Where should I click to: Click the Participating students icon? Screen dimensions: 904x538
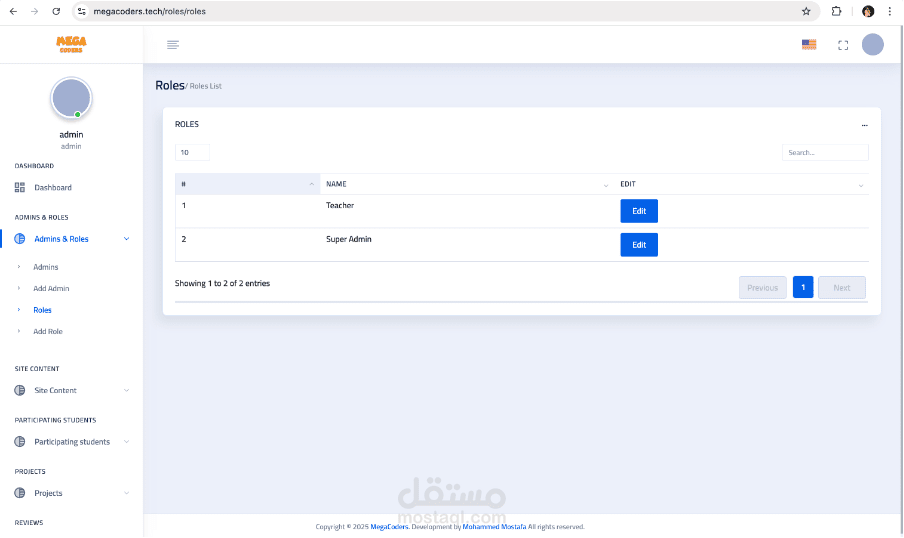click(x=20, y=442)
